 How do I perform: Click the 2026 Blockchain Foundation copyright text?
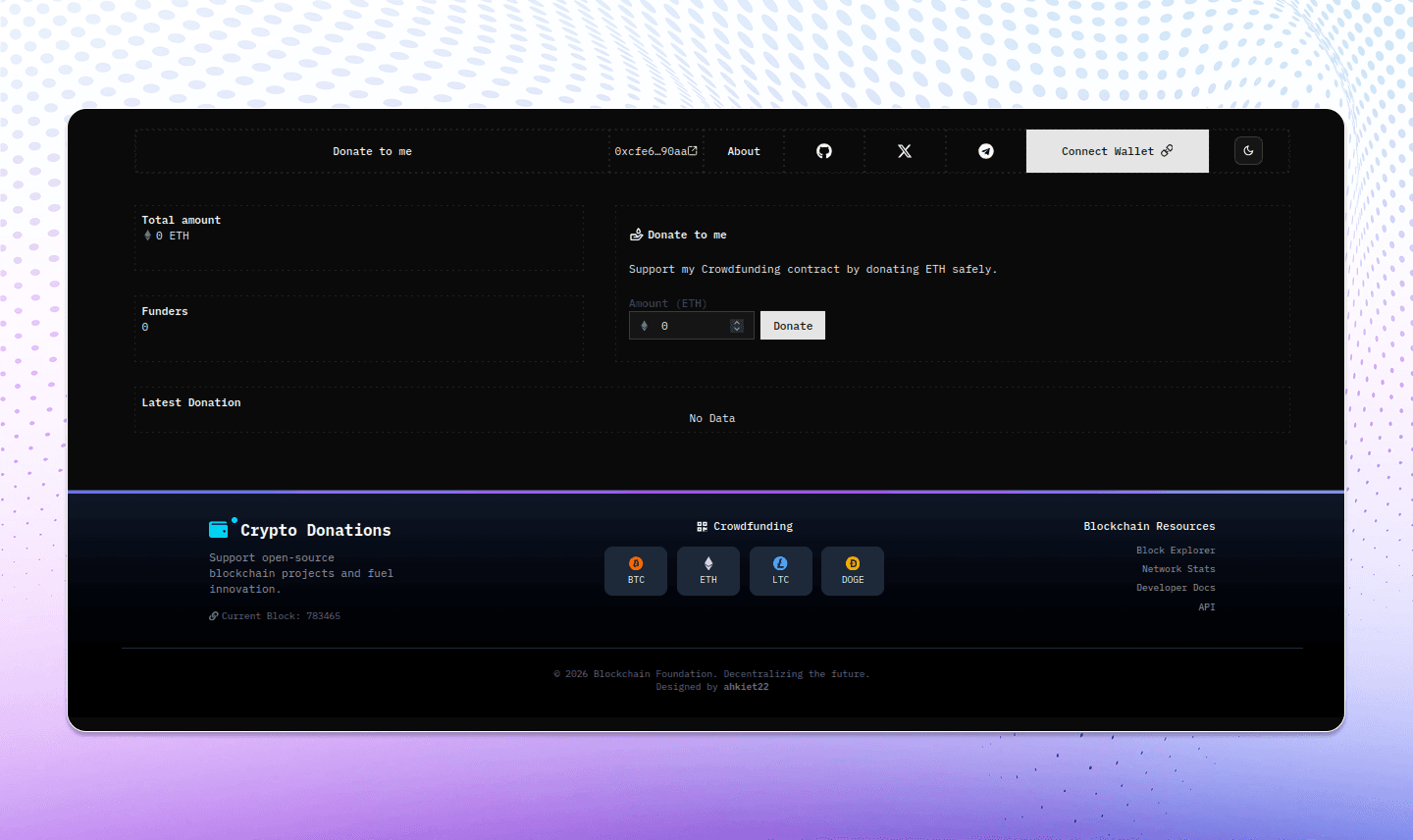711,674
